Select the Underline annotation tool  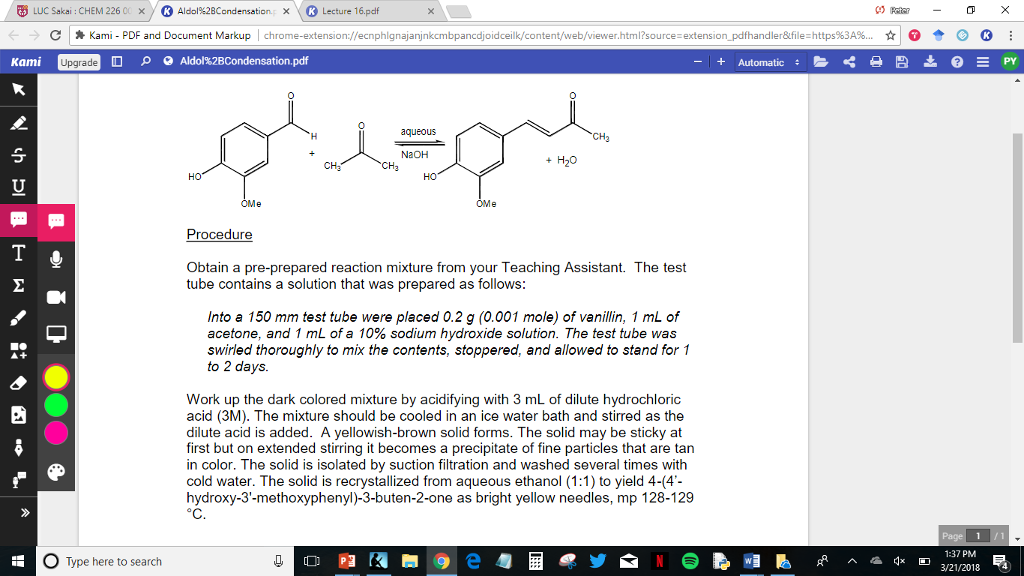click(17, 188)
